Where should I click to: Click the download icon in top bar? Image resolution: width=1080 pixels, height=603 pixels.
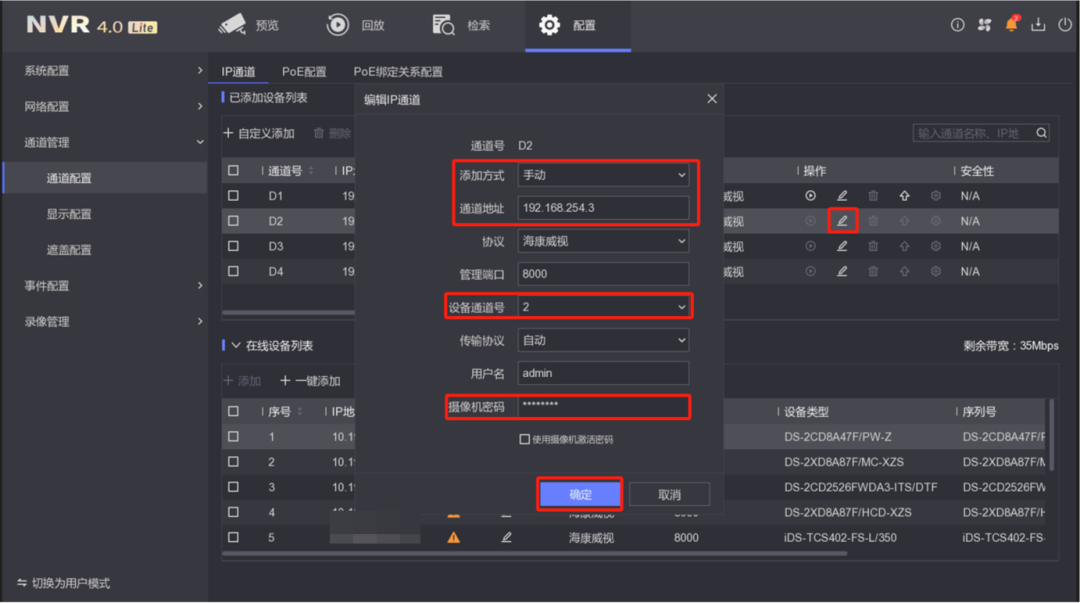pos(1038,24)
